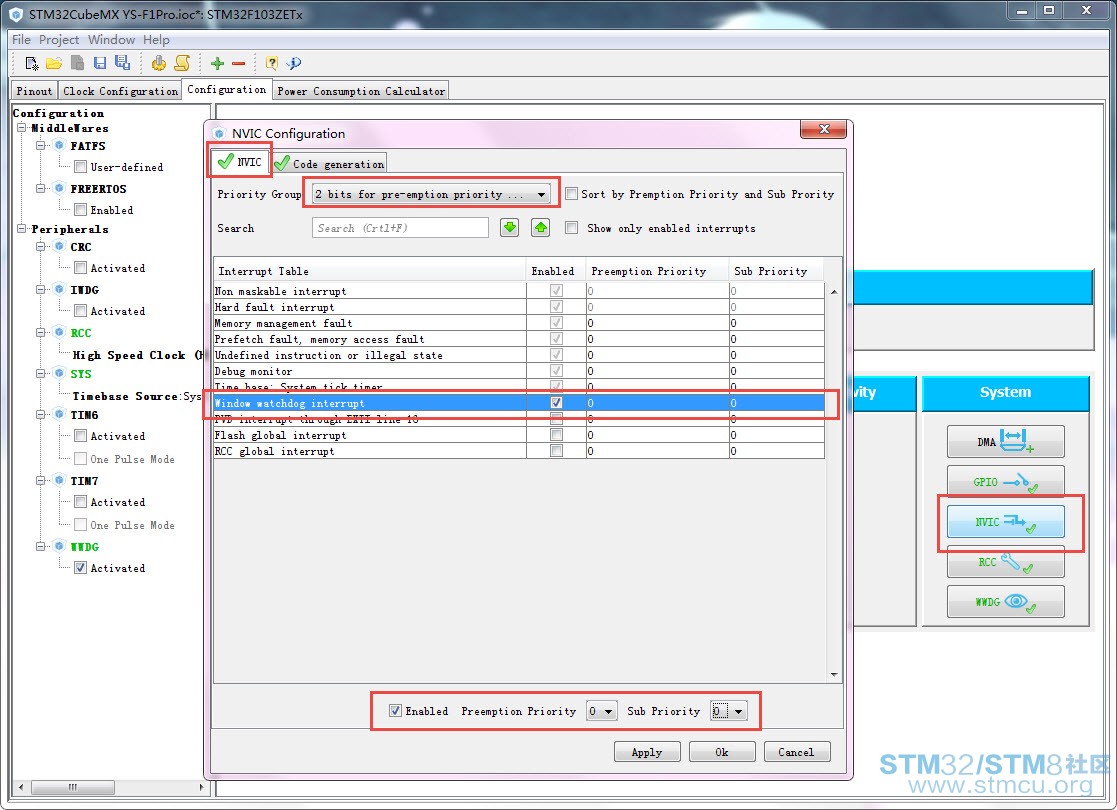This screenshot has width=1117, height=810.
Task: Toggle Window watchdog interrupt Enabled checkbox
Action: tap(556, 403)
